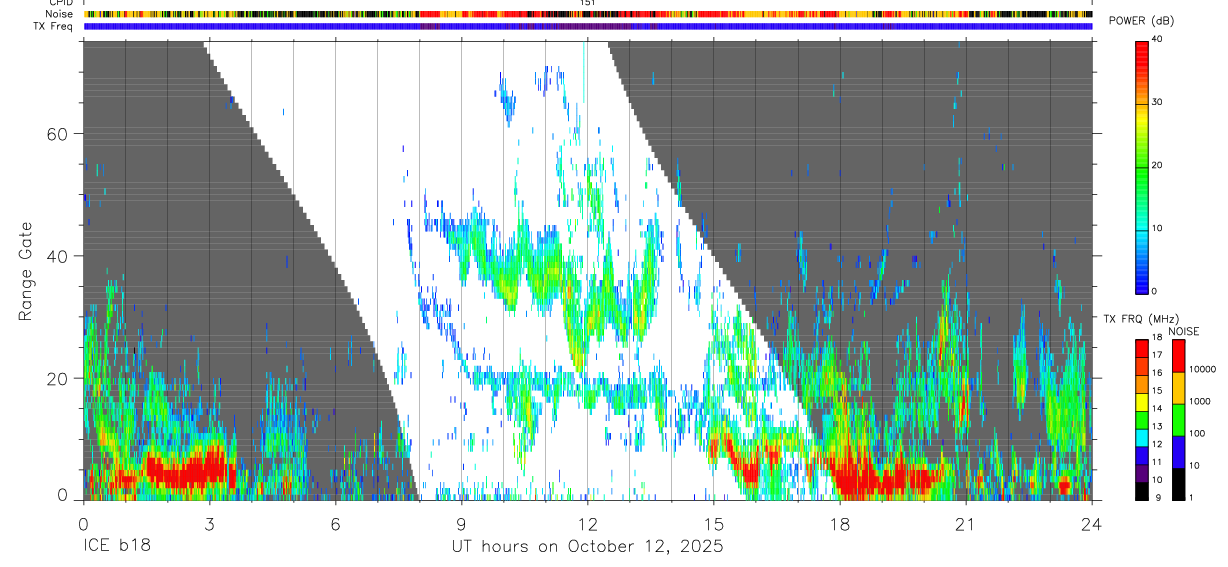Click the '100' label in the NOISE legend
1228x567 pixels.
coord(1196,433)
